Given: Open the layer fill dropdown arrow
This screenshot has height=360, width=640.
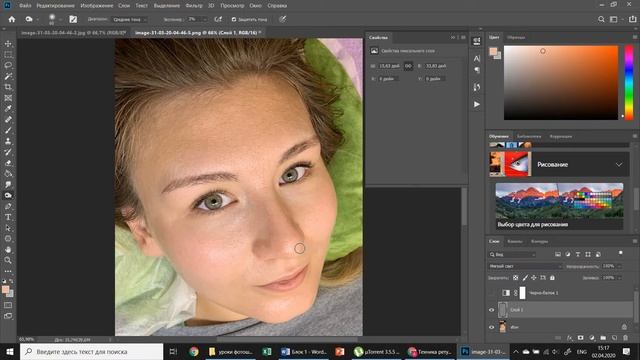Looking at the screenshot, I should pos(620,278).
